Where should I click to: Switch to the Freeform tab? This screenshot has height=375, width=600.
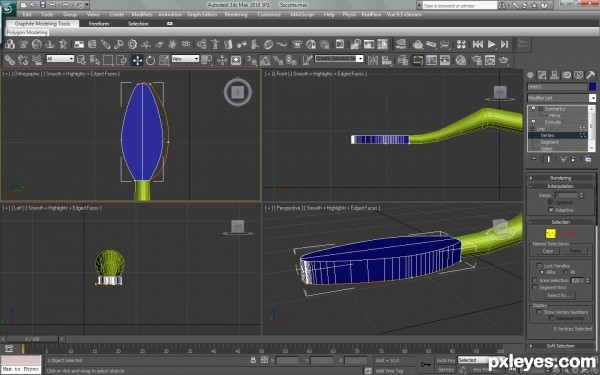99,24
